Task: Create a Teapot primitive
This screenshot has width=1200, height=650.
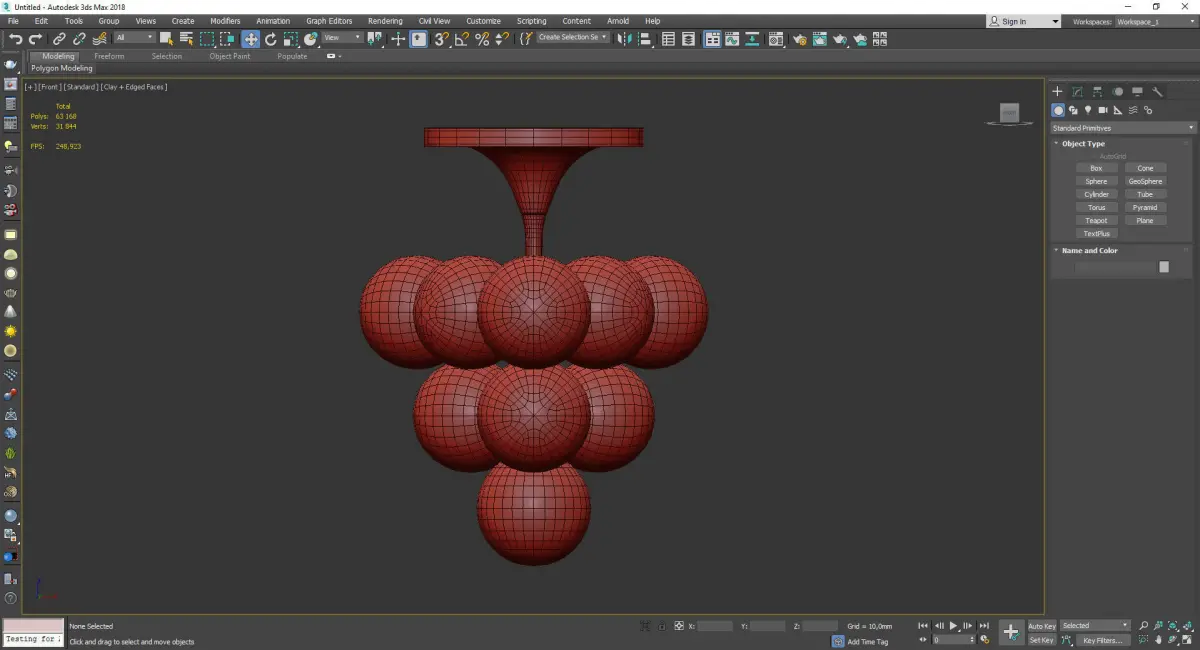Action: point(1096,221)
